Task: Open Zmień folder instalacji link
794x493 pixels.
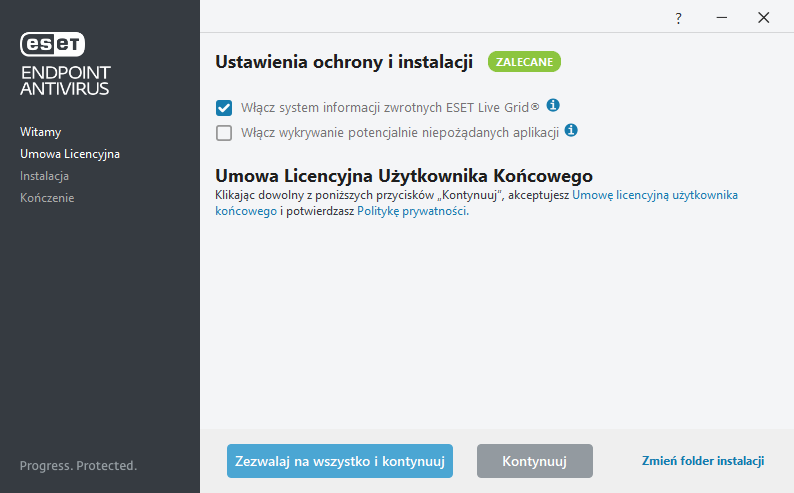Action: (703, 461)
